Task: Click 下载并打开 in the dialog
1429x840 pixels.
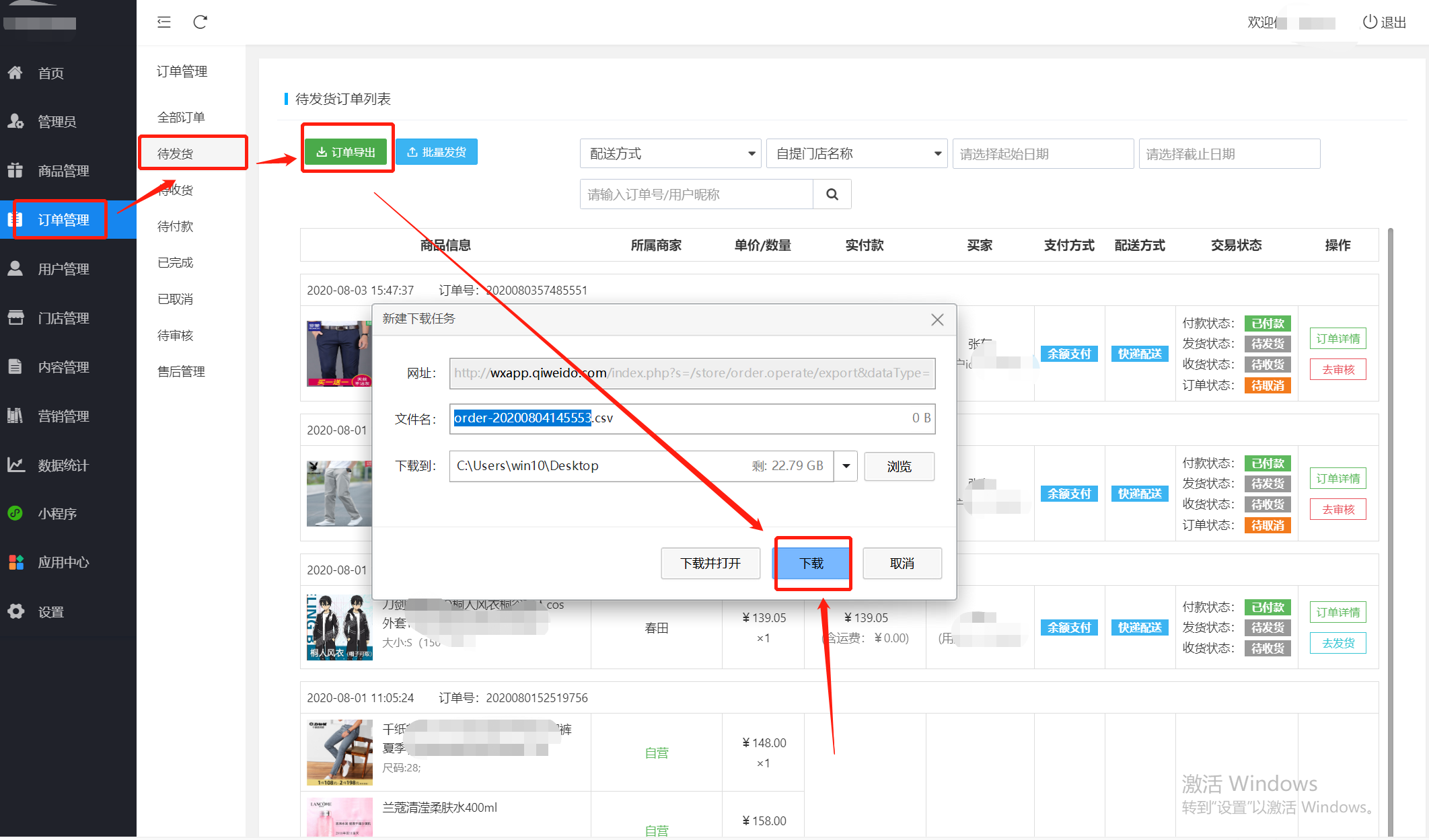Action: pos(710,563)
